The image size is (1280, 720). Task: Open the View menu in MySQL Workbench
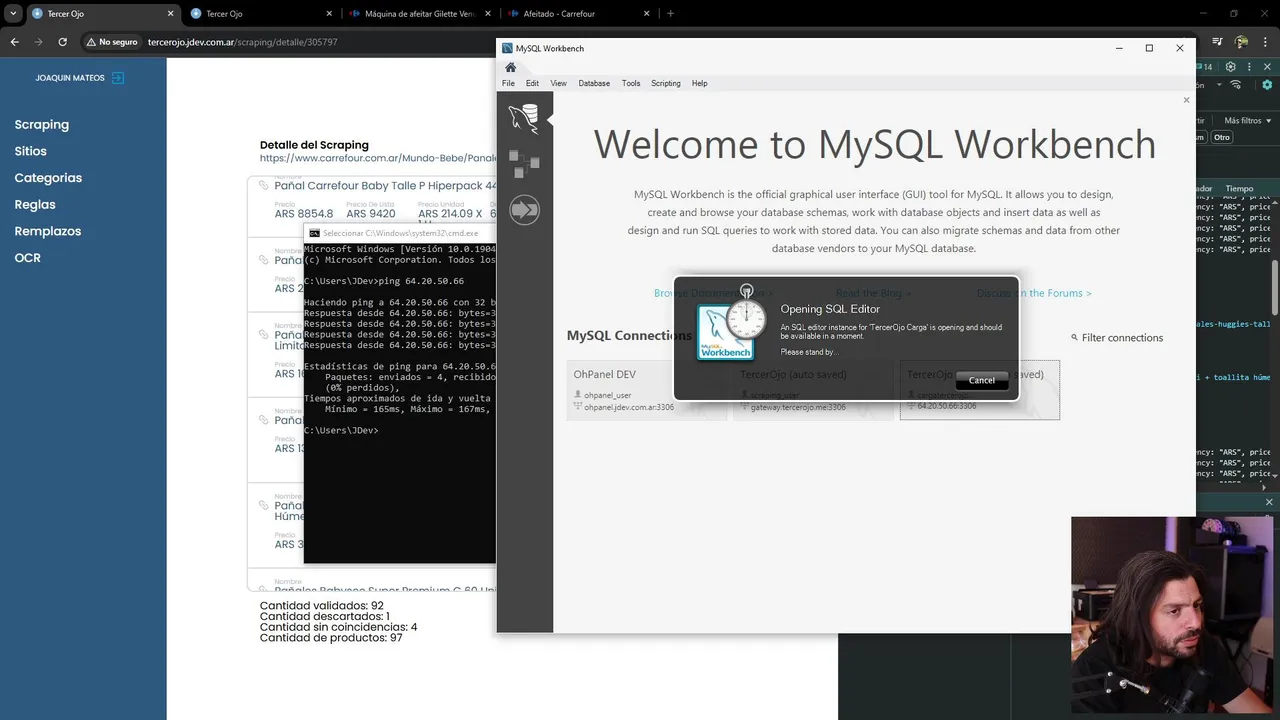[x=558, y=83]
